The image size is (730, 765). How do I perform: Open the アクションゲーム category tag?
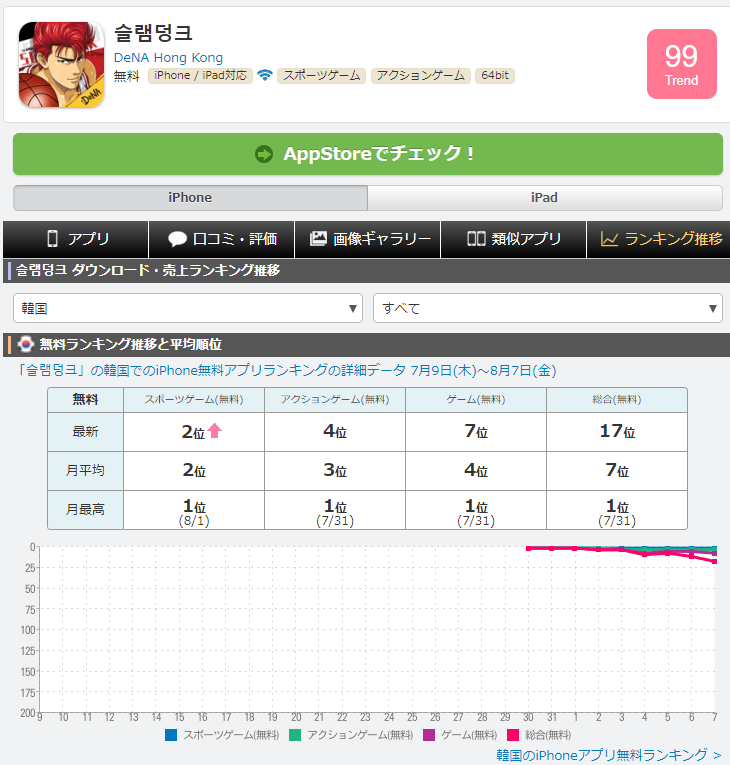(421, 76)
